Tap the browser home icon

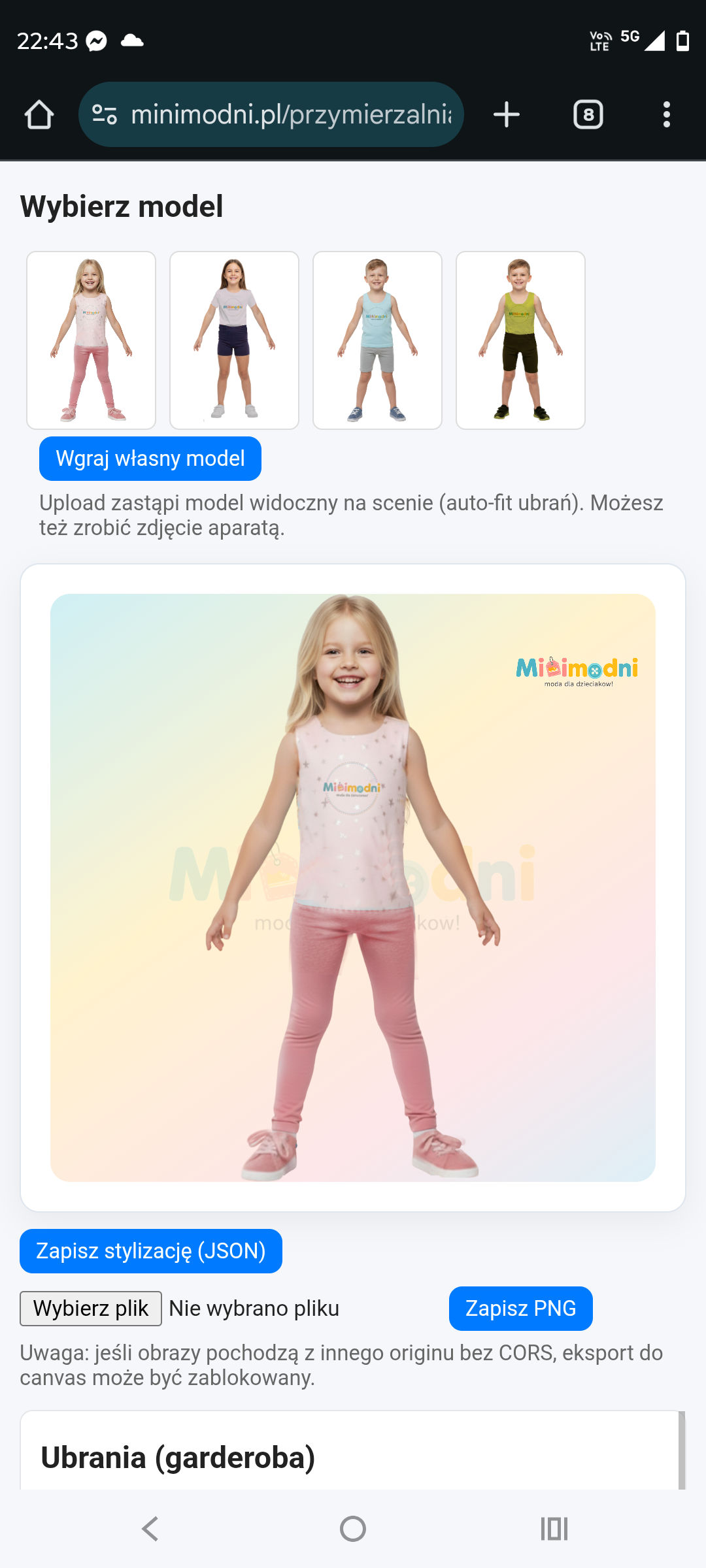pos(39,114)
